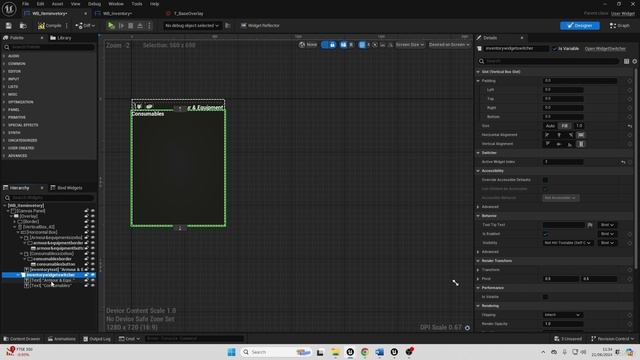Viewport: 640px width, 360px height.
Task: Select Fill size option
Action: pos(564,126)
